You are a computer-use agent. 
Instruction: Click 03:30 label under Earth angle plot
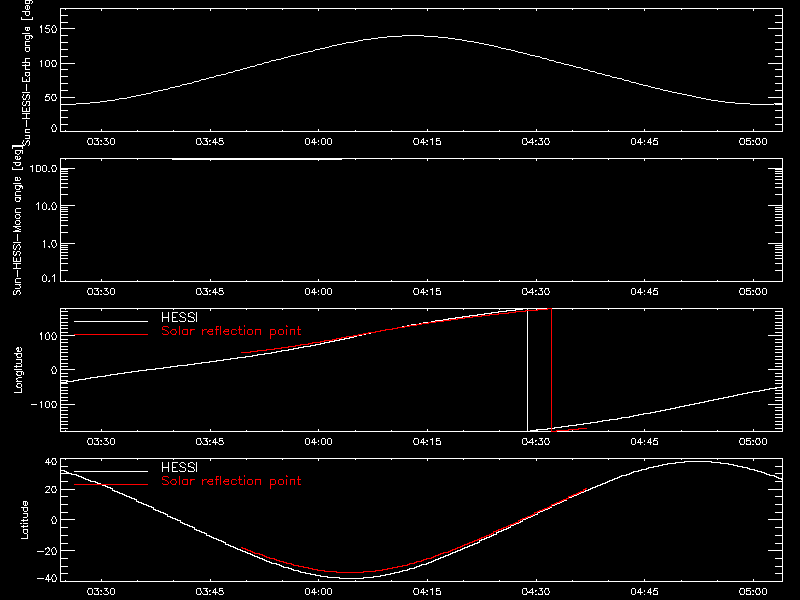point(101,142)
